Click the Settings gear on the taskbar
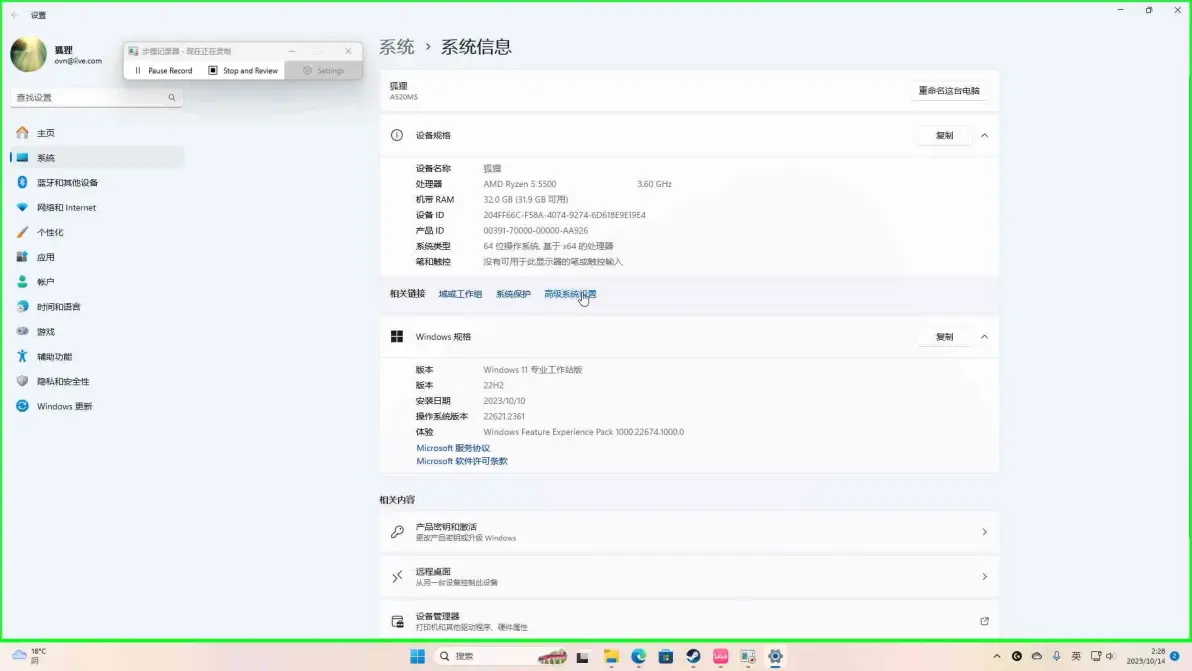1192x671 pixels. pos(775,657)
